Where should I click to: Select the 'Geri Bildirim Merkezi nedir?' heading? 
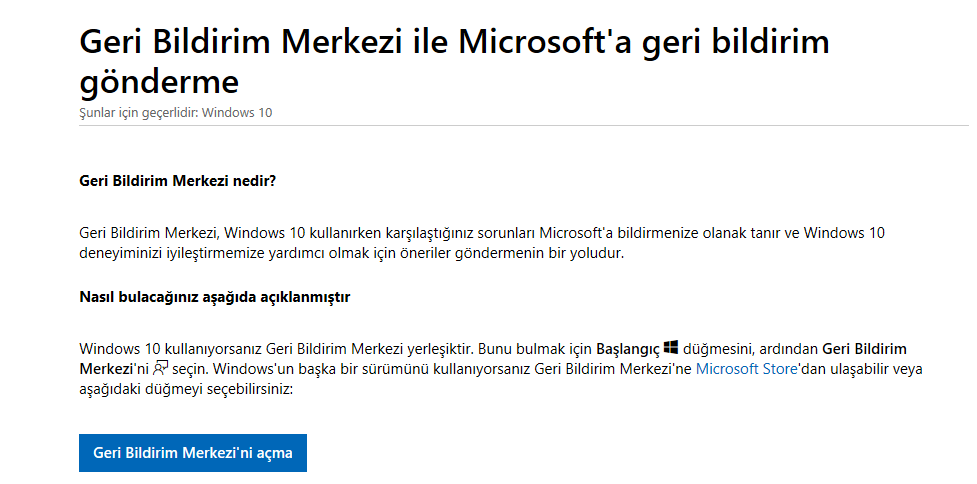[x=178, y=181]
